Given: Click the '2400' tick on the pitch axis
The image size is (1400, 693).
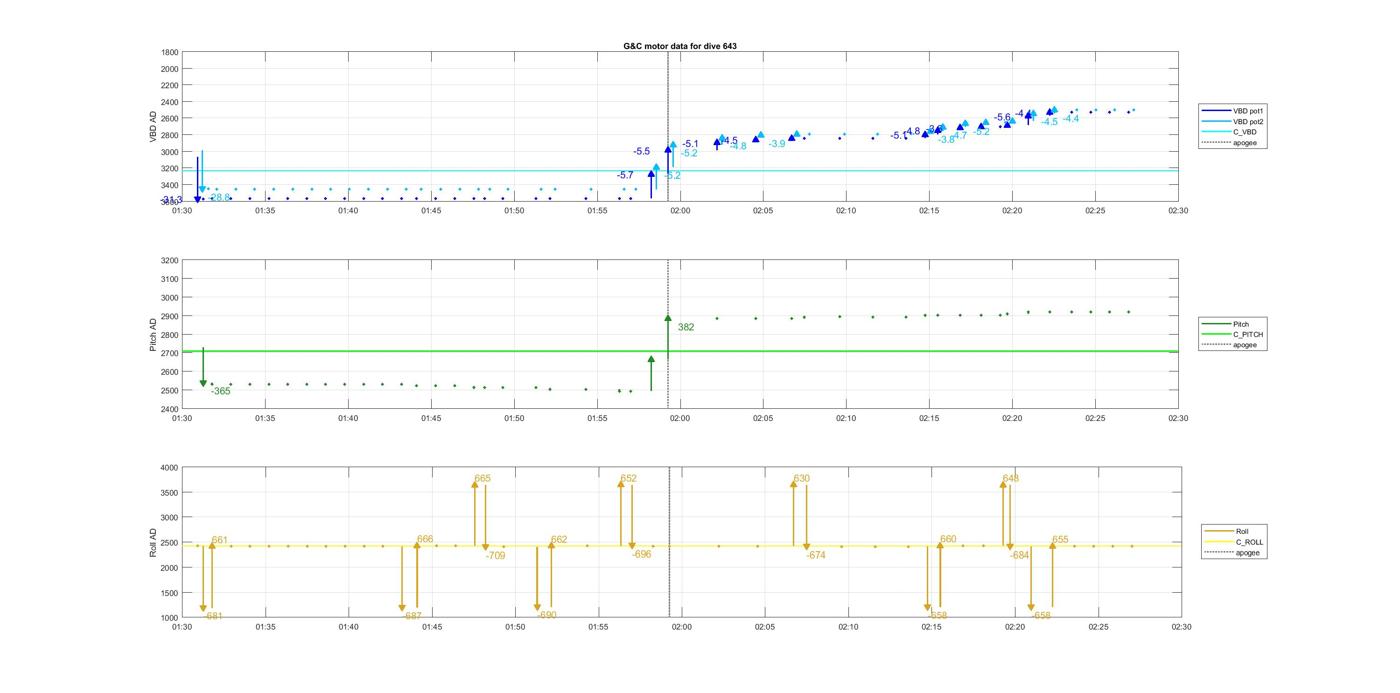Looking at the screenshot, I should [x=170, y=409].
